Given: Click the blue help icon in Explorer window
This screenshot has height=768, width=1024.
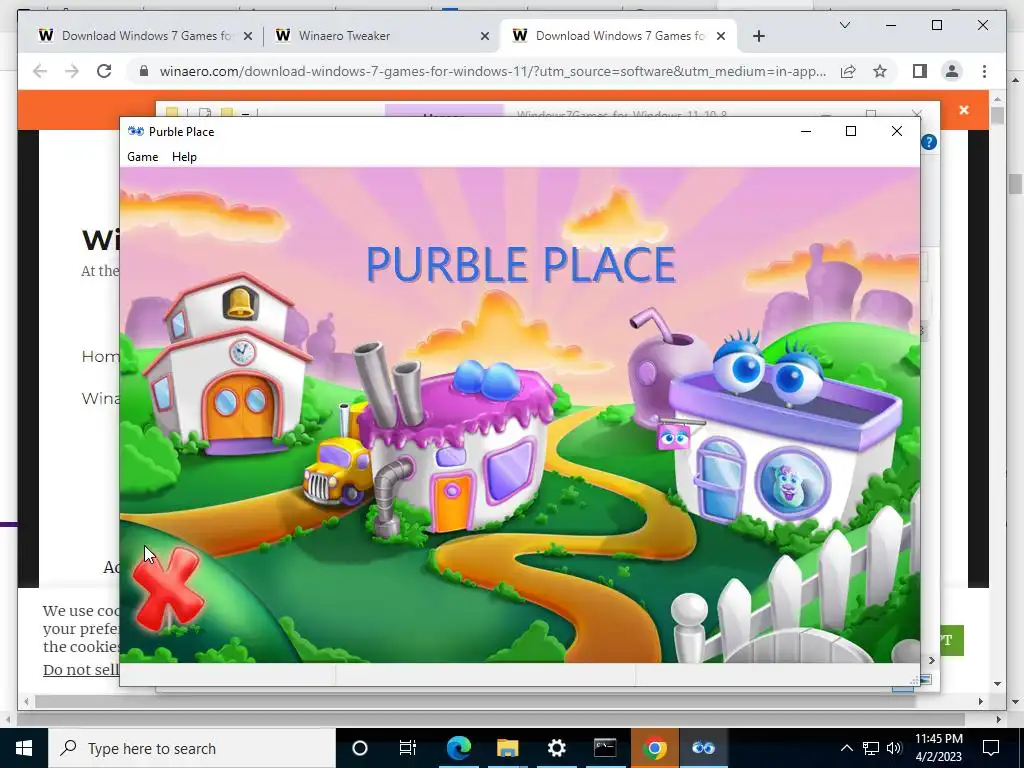Looking at the screenshot, I should [929, 142].
